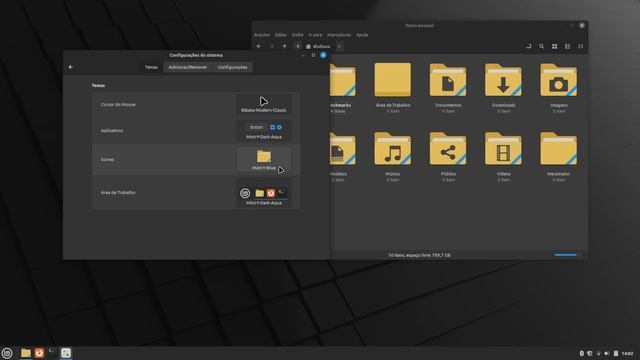Image resolution: width=640 pixels, height=360 pixels.
Task: Select the Área de Trabalho folder icon
Action: (x=393, y=80)
